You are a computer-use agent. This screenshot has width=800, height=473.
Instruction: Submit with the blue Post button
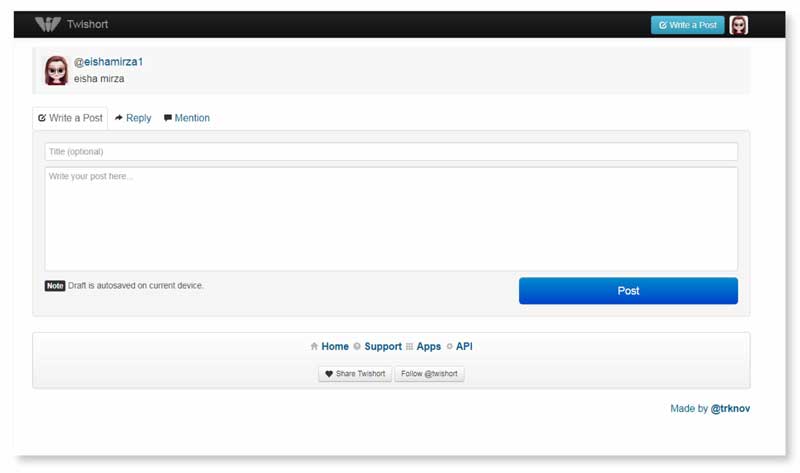tap(628, 291)
